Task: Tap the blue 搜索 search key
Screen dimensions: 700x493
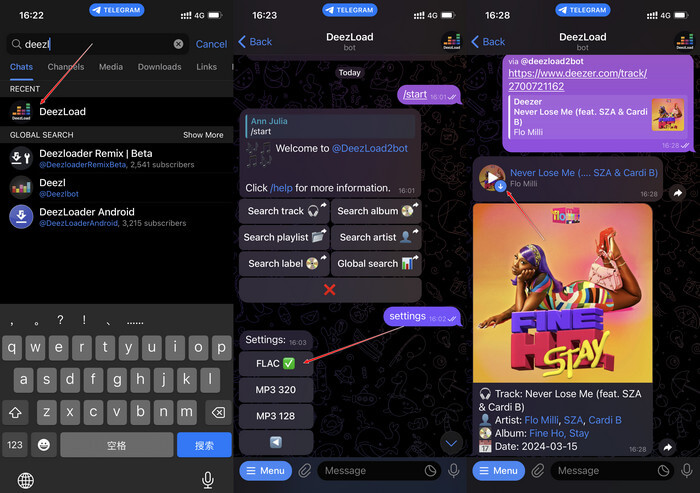Action: pos(204,445)
